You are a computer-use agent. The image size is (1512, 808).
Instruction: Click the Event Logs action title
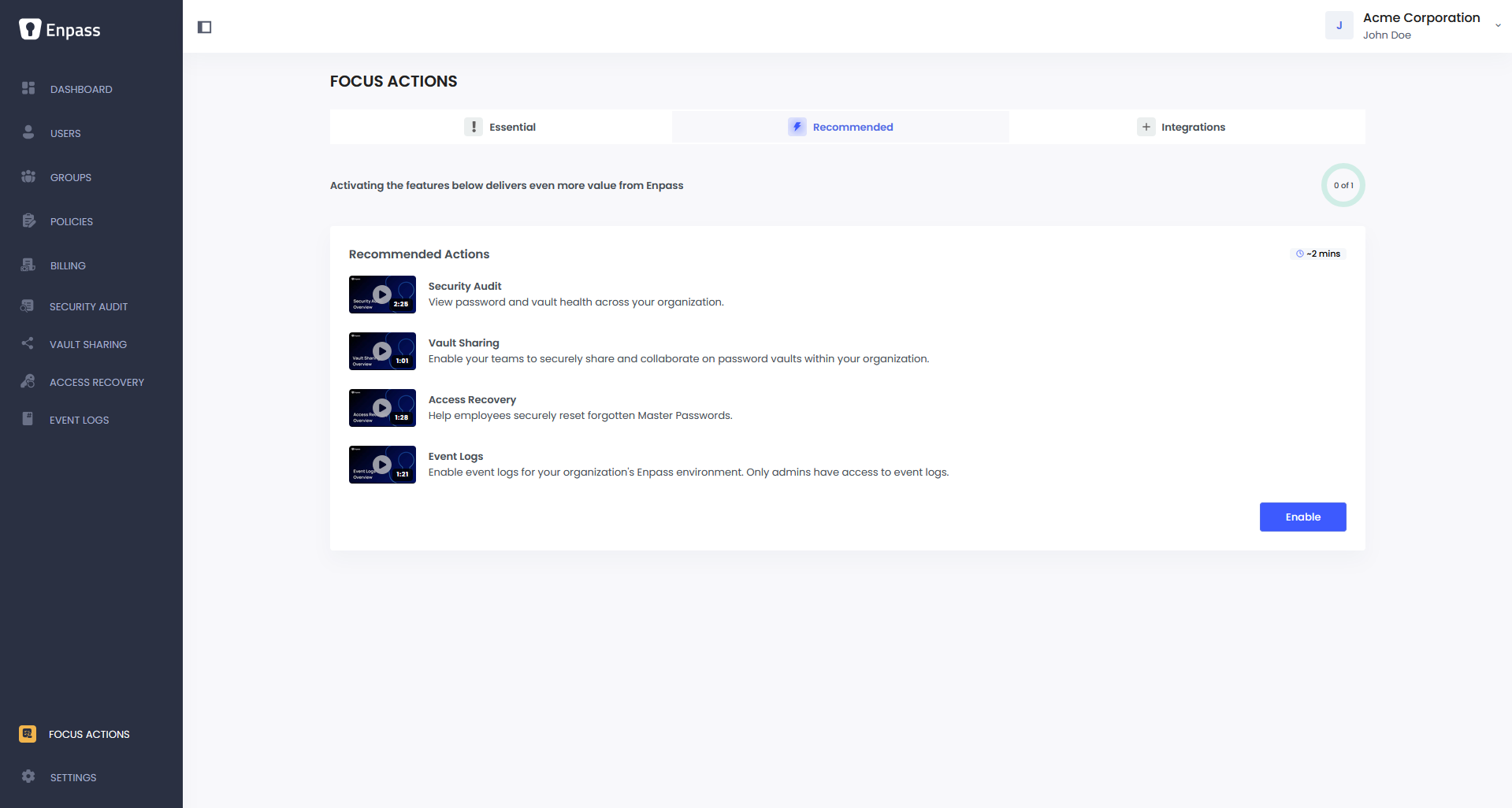coord(455,456)
